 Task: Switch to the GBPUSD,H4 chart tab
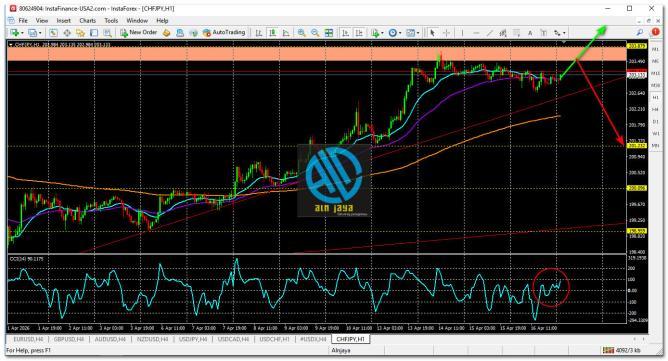pos(69,339)
